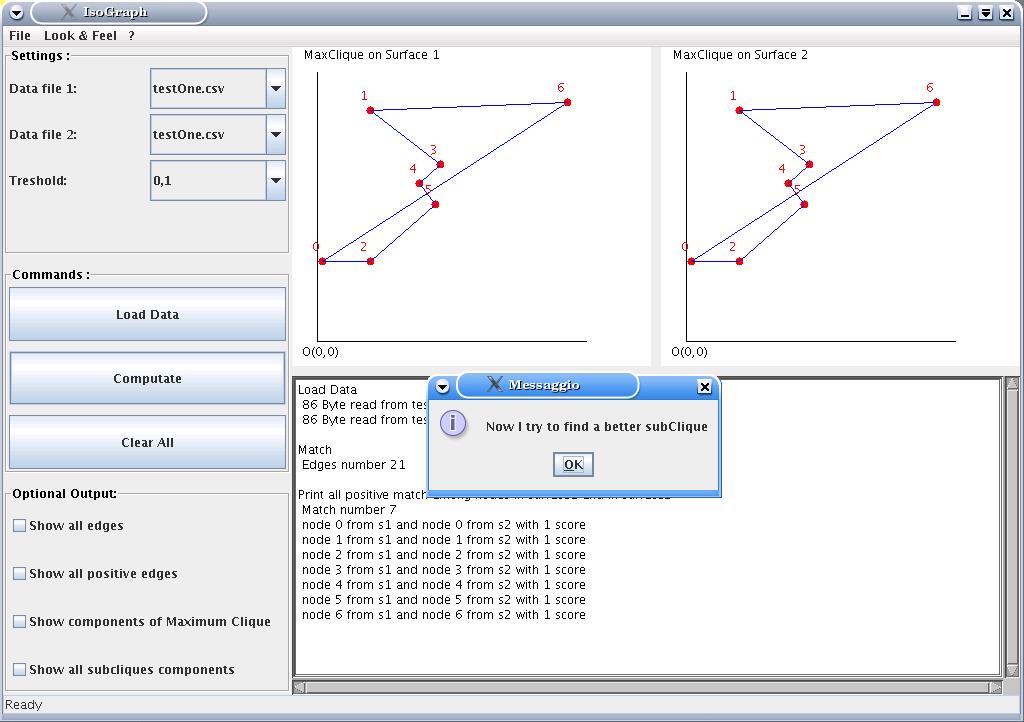Click the up arrow of the log scrollbar
This screenshot has width=1024, height=722.
[x=1011, y=384]
